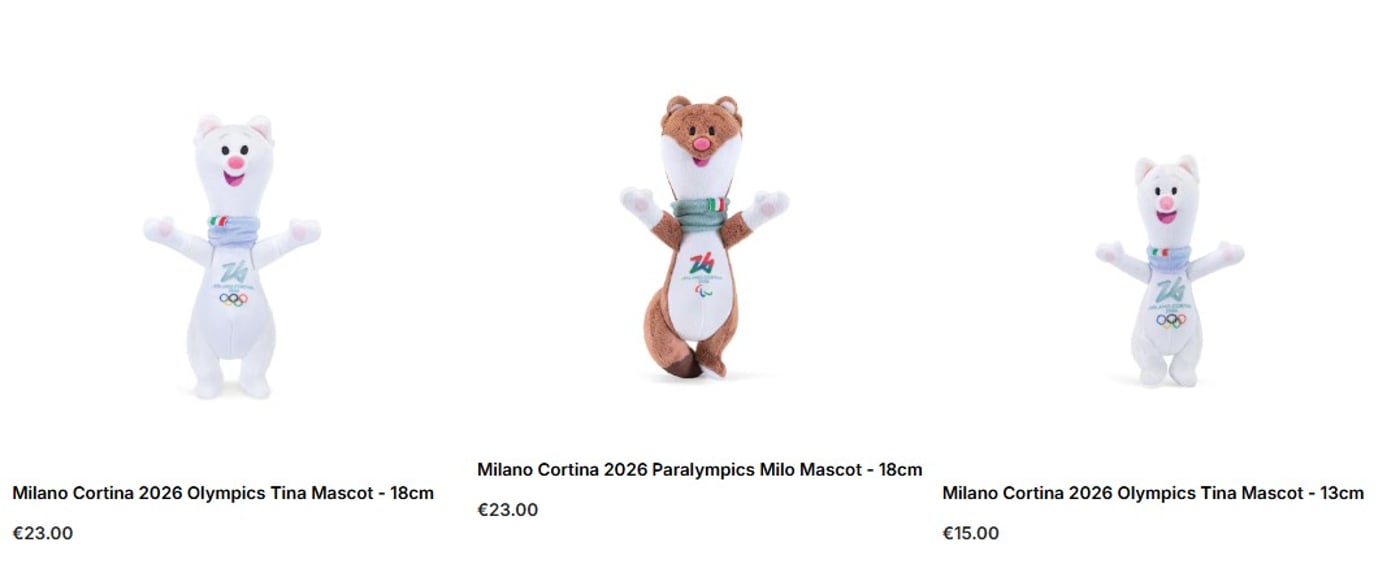Screen dimensions: 1400x577
Task: Select the €15.00 price under Tina 13cm
Action: [x=971, y=533]
